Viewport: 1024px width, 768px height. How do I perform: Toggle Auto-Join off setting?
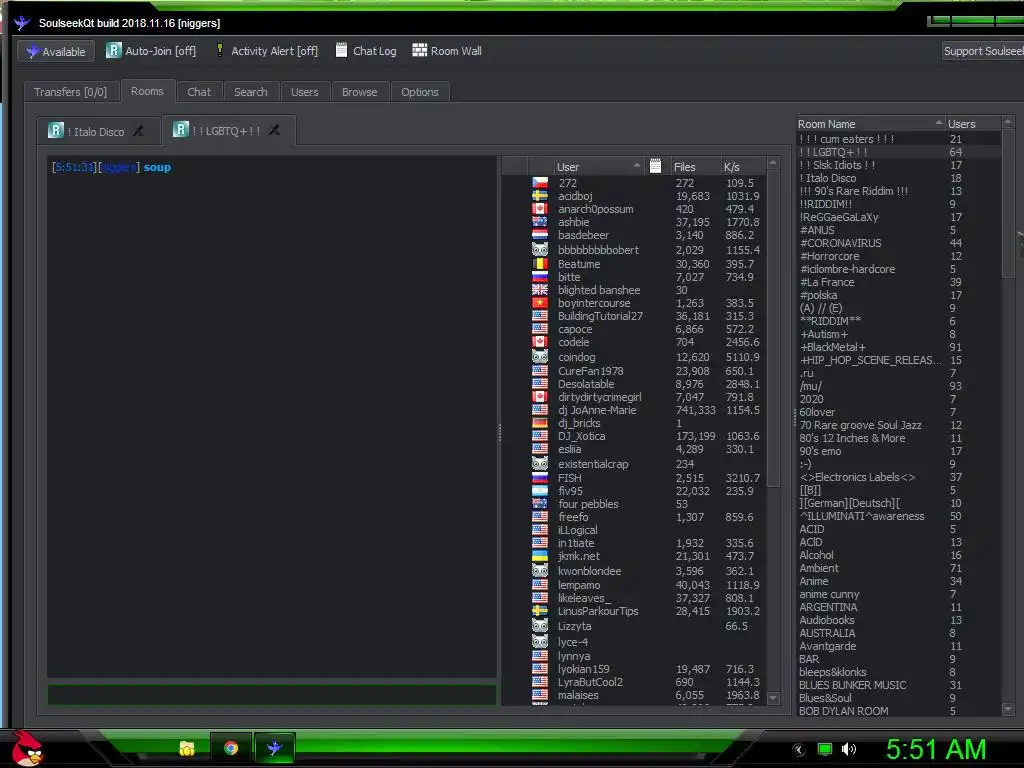point(151,51)
